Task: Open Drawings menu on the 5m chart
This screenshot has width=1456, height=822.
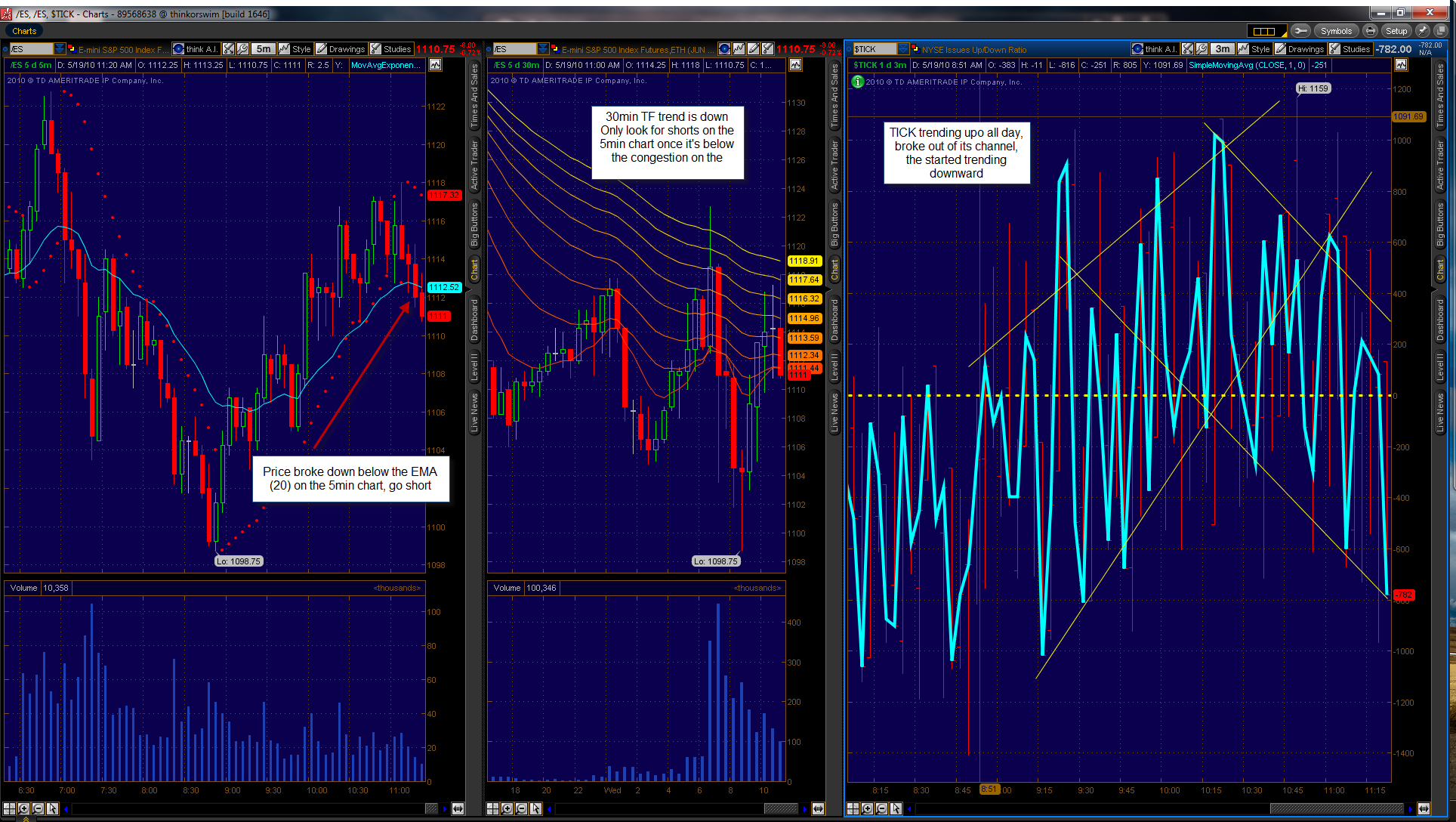Action: tap(341, 49)
